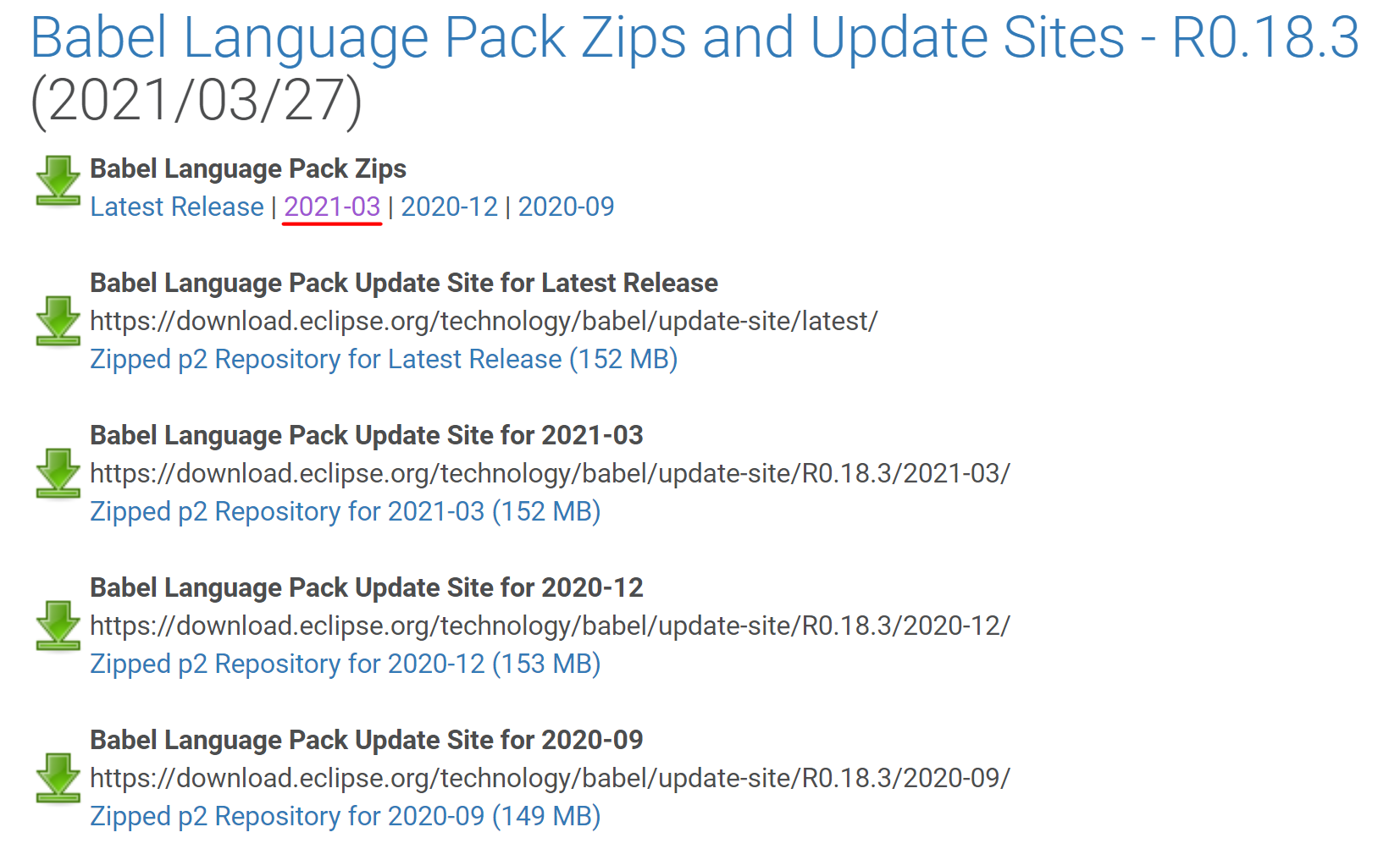
Task: Click the (2021/03/27) date in the title
Action: coord(196,102)
